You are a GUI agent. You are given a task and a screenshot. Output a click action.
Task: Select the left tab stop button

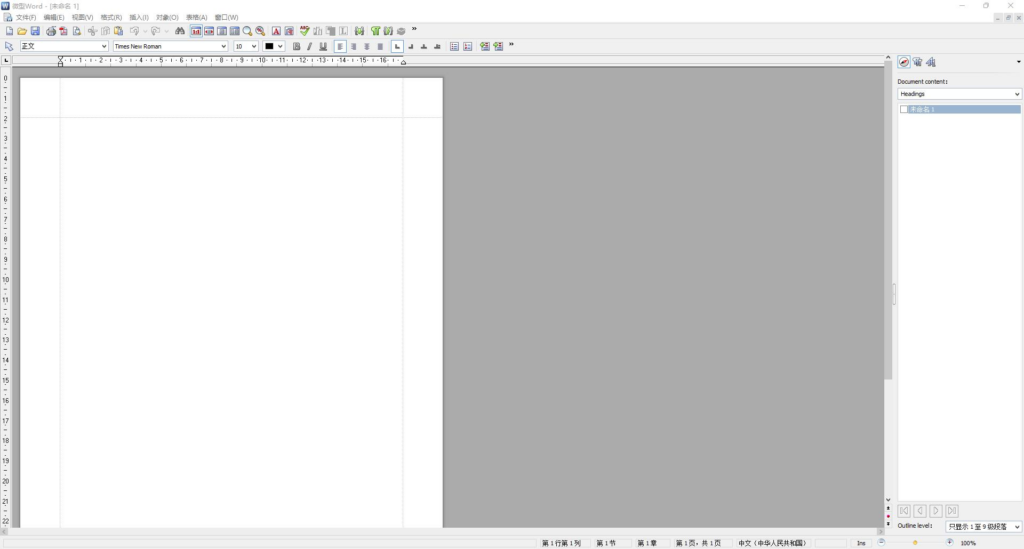click(x=397, y=46)
